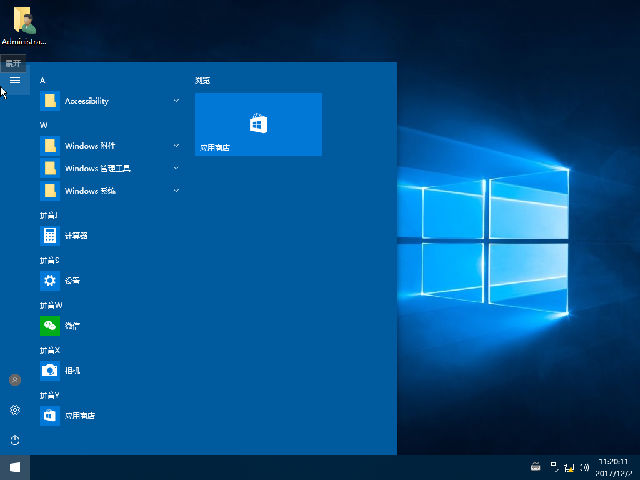Image resolution: width=640 pixels, height=480 pixels.
Task: Open the taskbar clock and date
Action: [x=613, y=467]
